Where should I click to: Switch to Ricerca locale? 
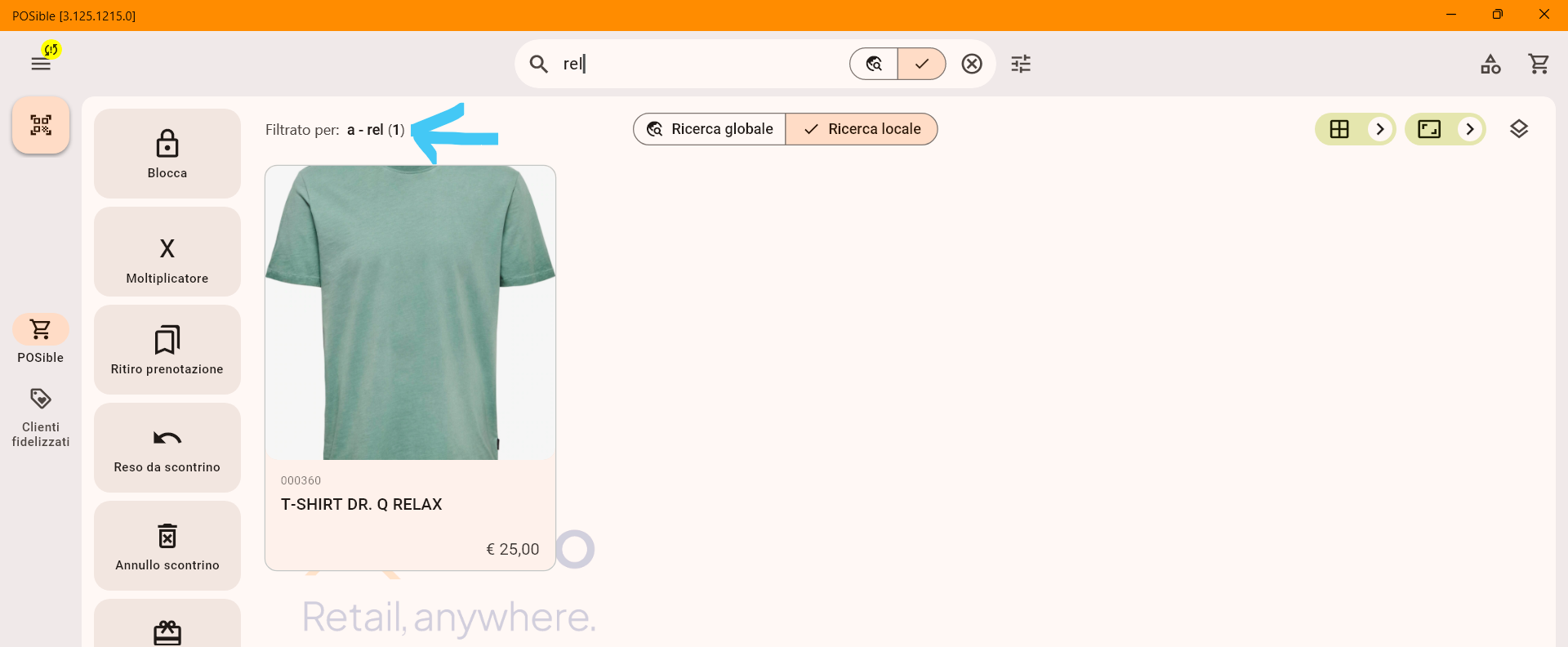click(x=862, y=129)
